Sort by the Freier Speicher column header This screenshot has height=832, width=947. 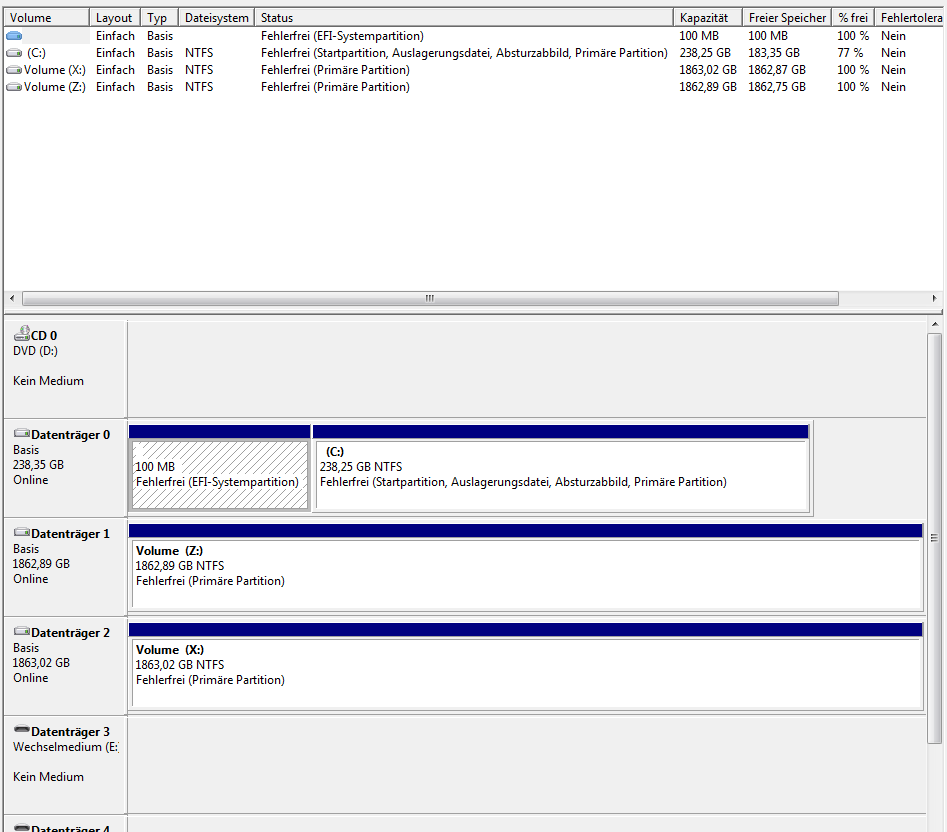(x=787, y=18)
